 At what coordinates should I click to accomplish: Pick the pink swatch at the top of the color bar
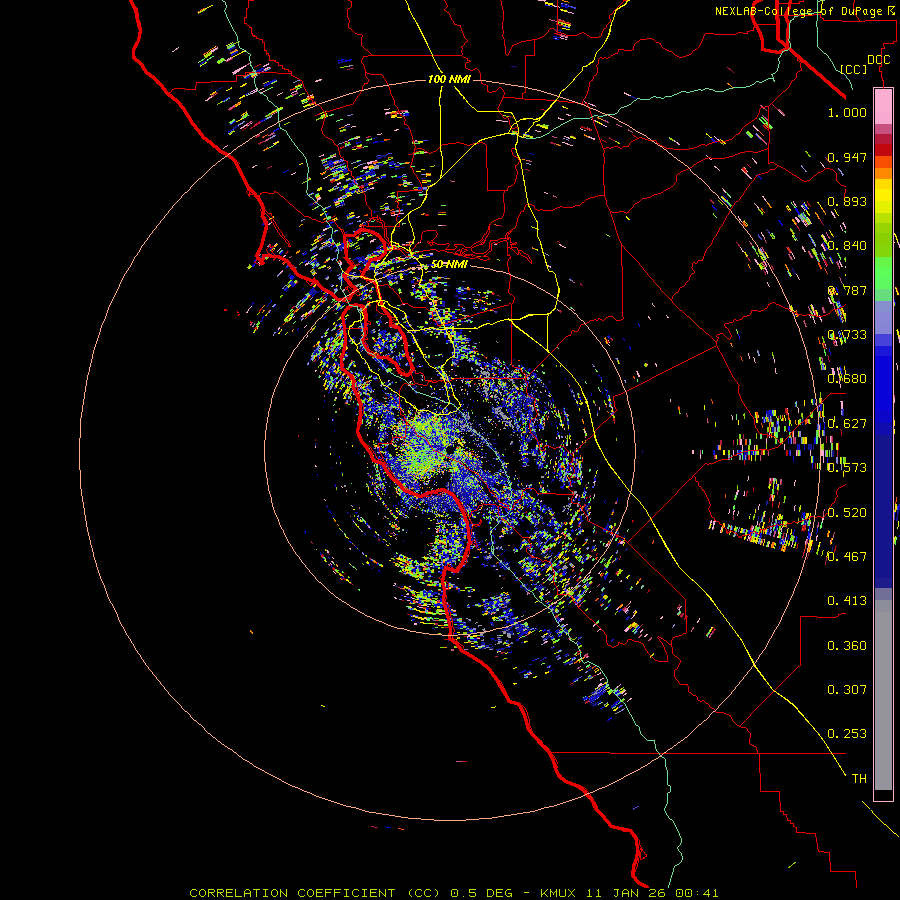[883, 106]
